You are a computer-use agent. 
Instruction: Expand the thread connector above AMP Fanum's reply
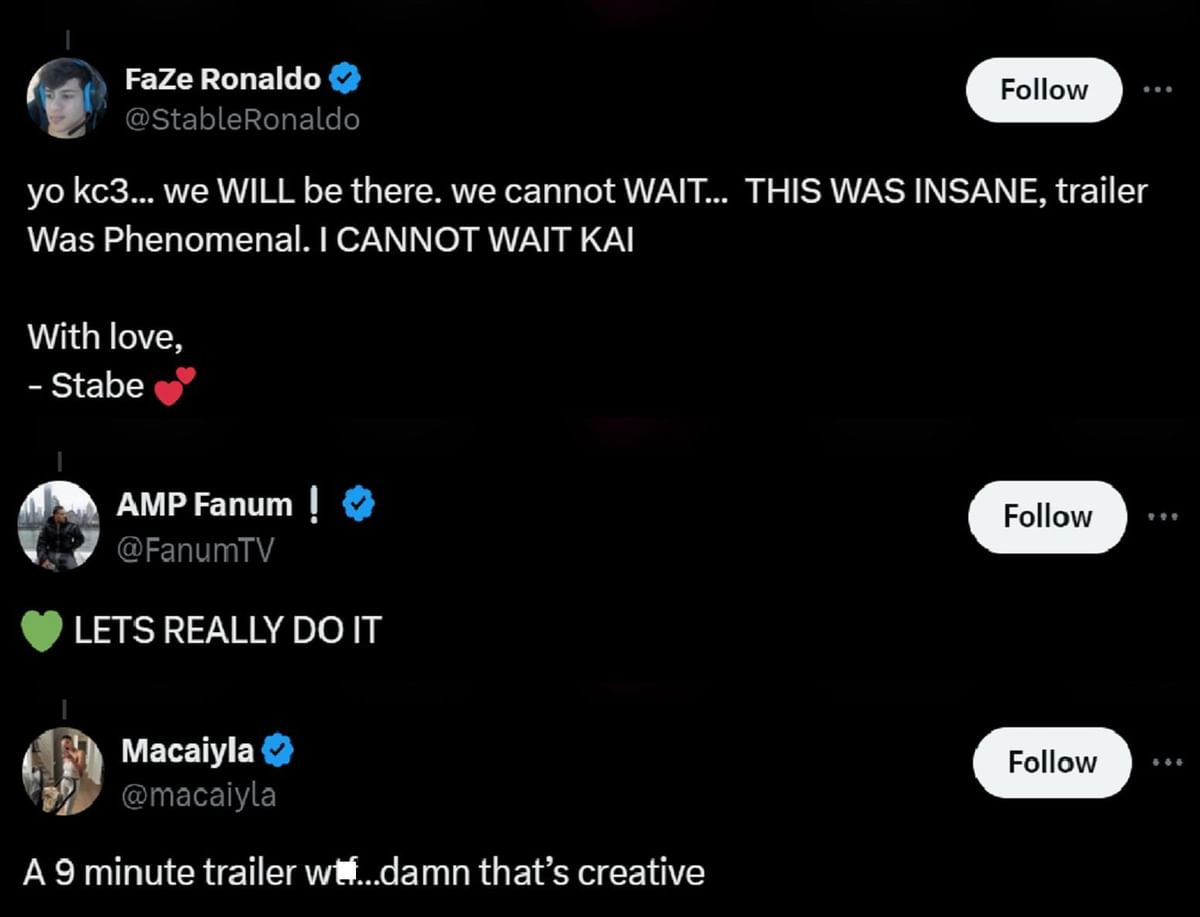[59, 461]
